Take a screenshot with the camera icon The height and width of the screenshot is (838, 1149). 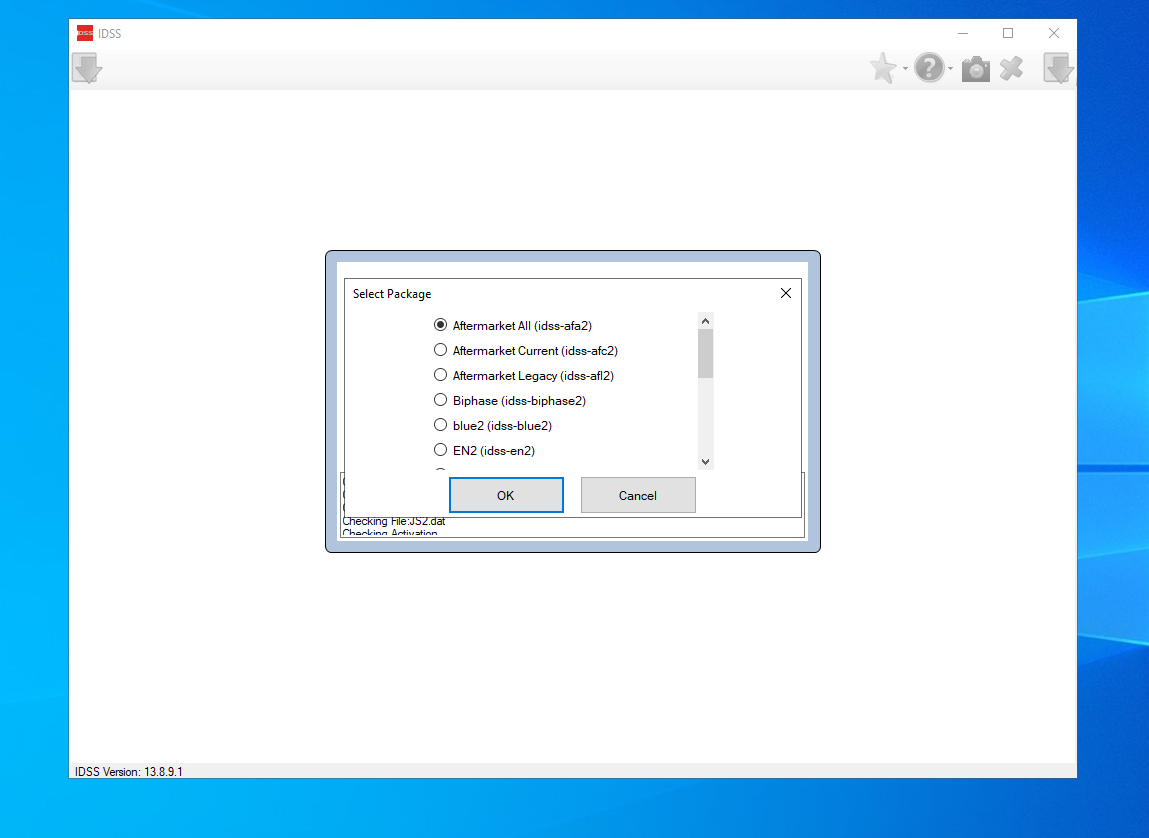point(975,67)
